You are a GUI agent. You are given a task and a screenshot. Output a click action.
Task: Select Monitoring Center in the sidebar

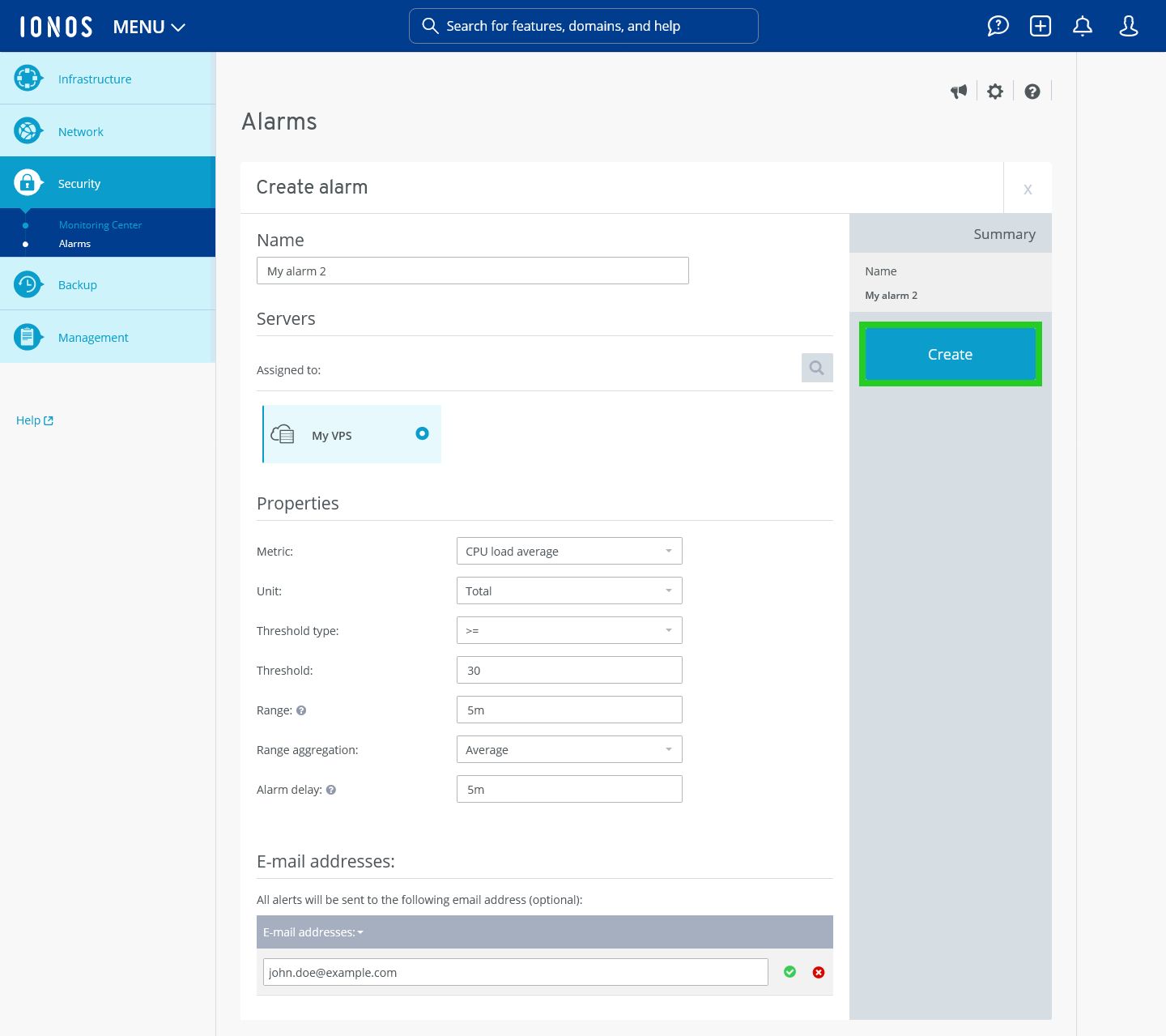100,224
